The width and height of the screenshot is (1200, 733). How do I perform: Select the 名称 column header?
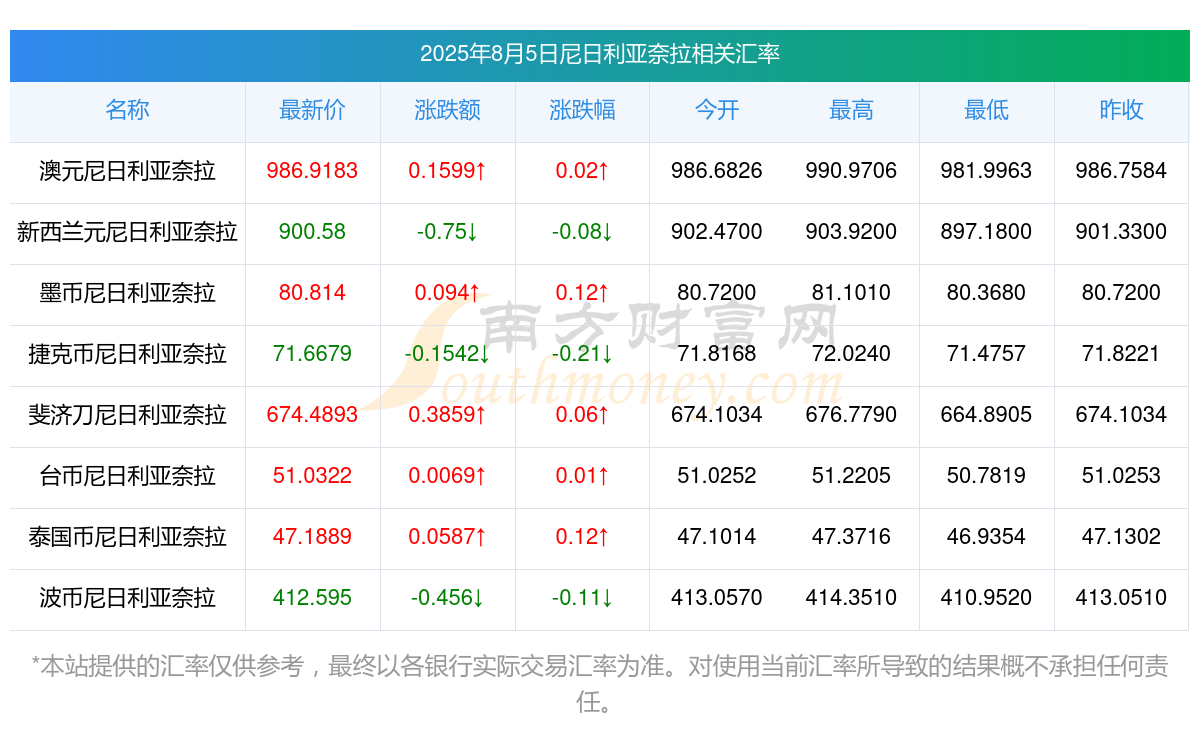(x=127, y=110)
